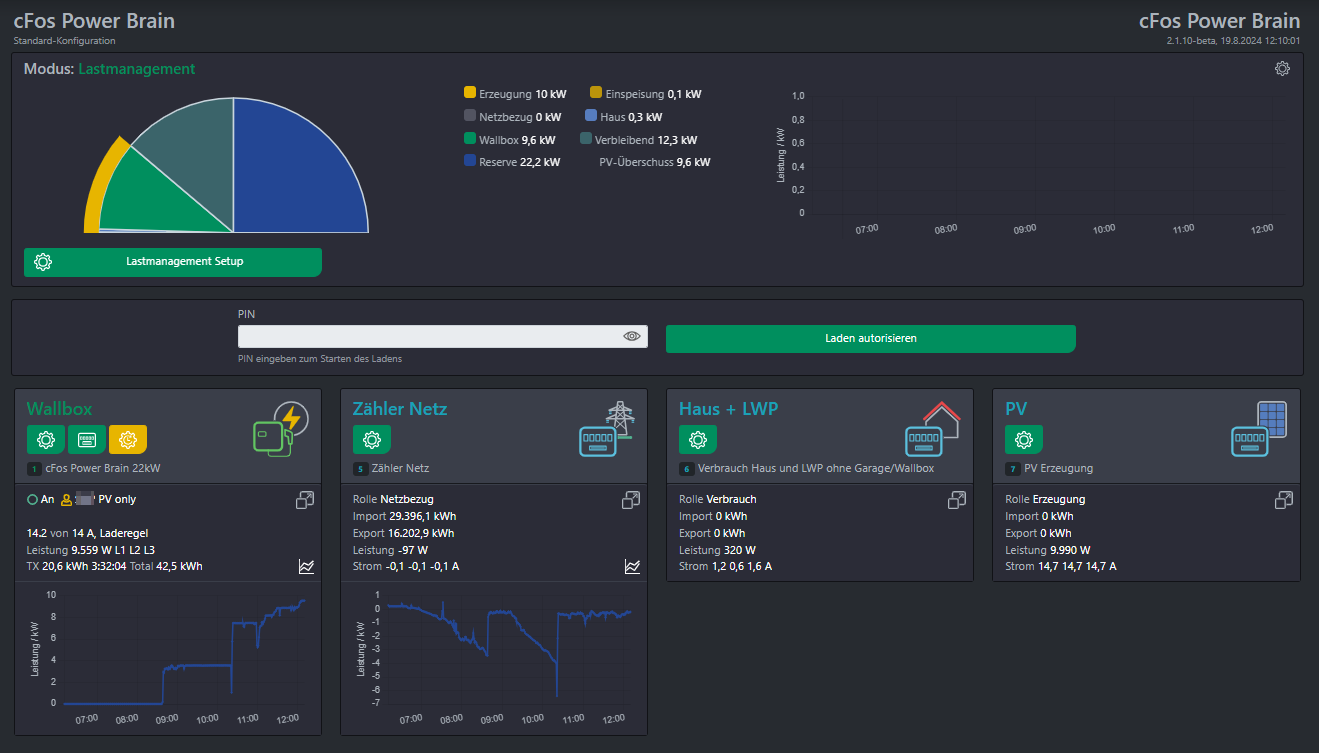Click 'Rolle Netzbezug' text

coord(393,499)
